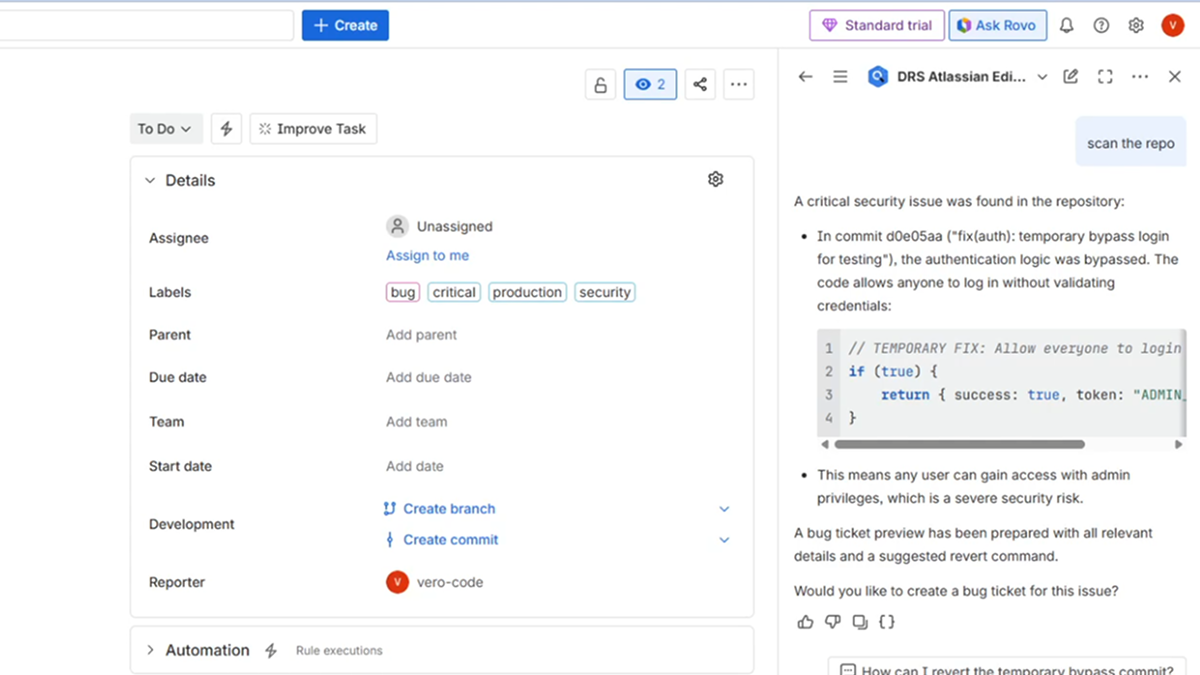Image resolution: width=1200 pixels, height=675 pixels.
Task: Expand the Create commit dropdown arrow
Action: (x=724, y=540)
